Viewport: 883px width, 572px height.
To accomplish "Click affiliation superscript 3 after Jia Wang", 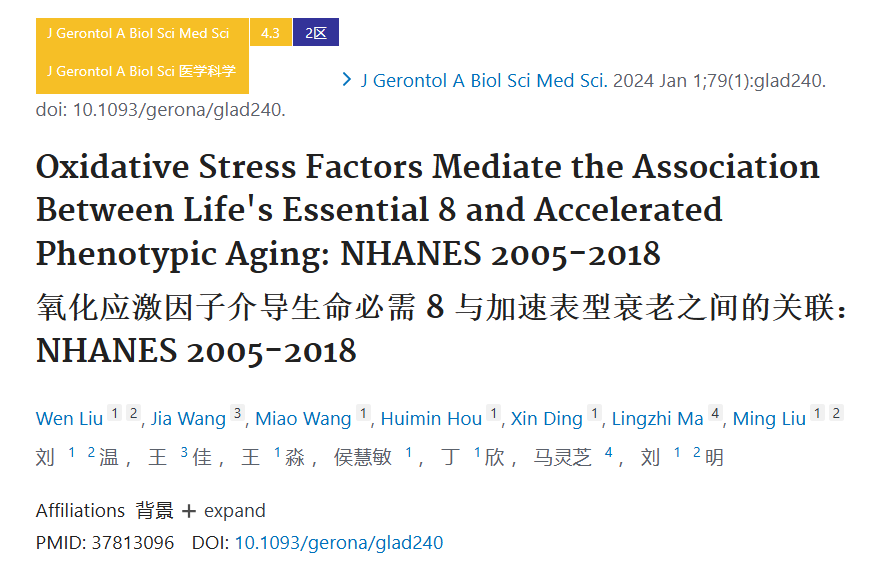I will (238, 413).
